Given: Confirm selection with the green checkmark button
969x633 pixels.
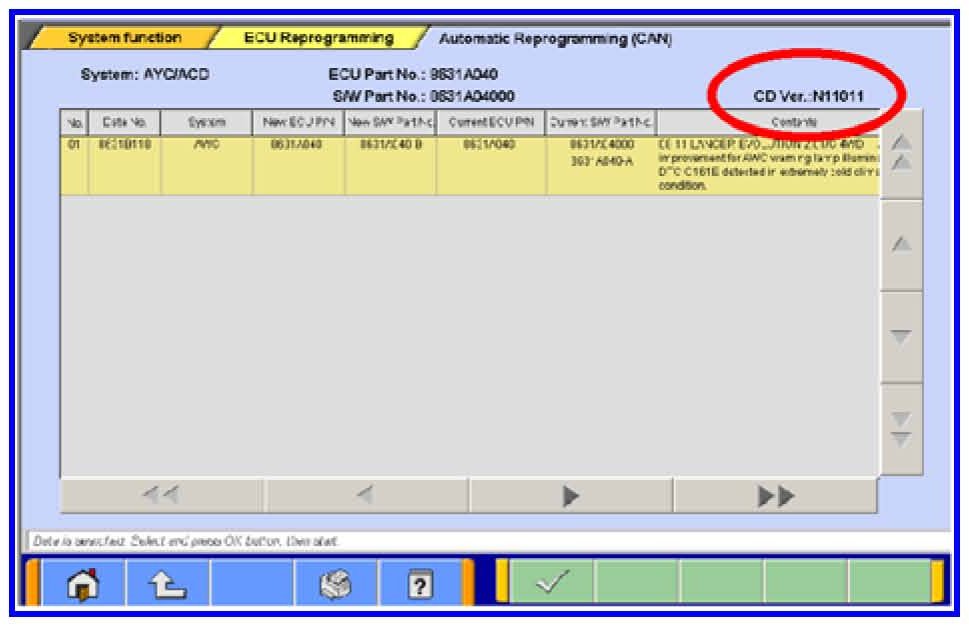Looking at the screenshot, I should (x=552, y=581).
